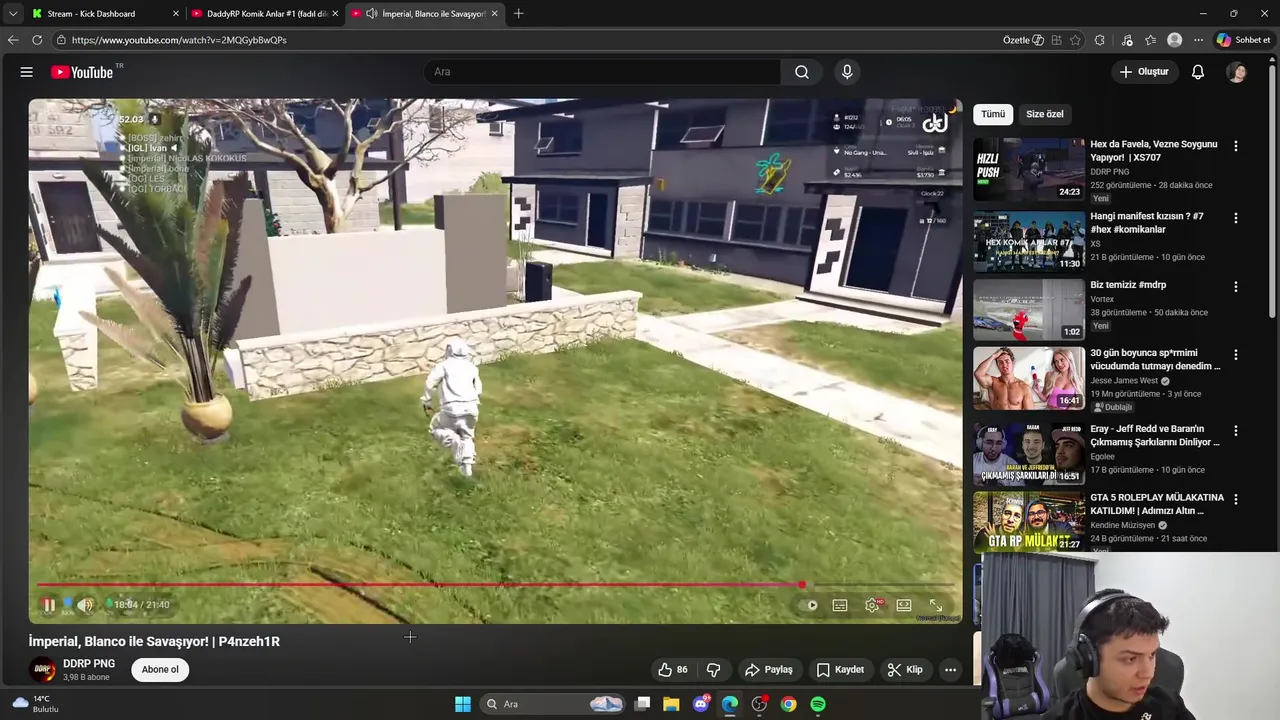1280x720 pixels.
Task: Click the YouTube search magnifier button
Action: (x=802, y=72)
